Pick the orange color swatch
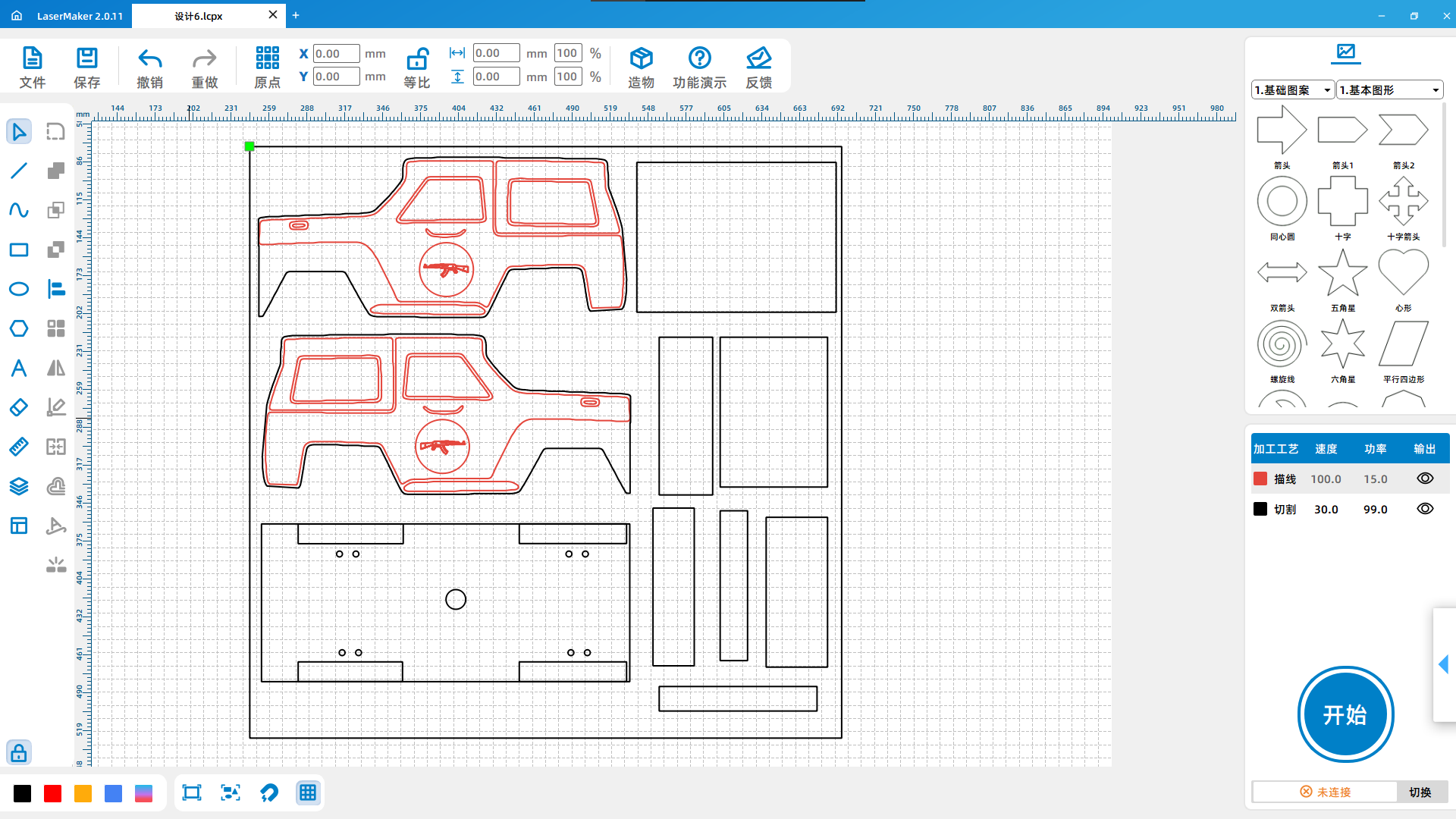Screen dimensions: 1456x819 tap(83, 793)
